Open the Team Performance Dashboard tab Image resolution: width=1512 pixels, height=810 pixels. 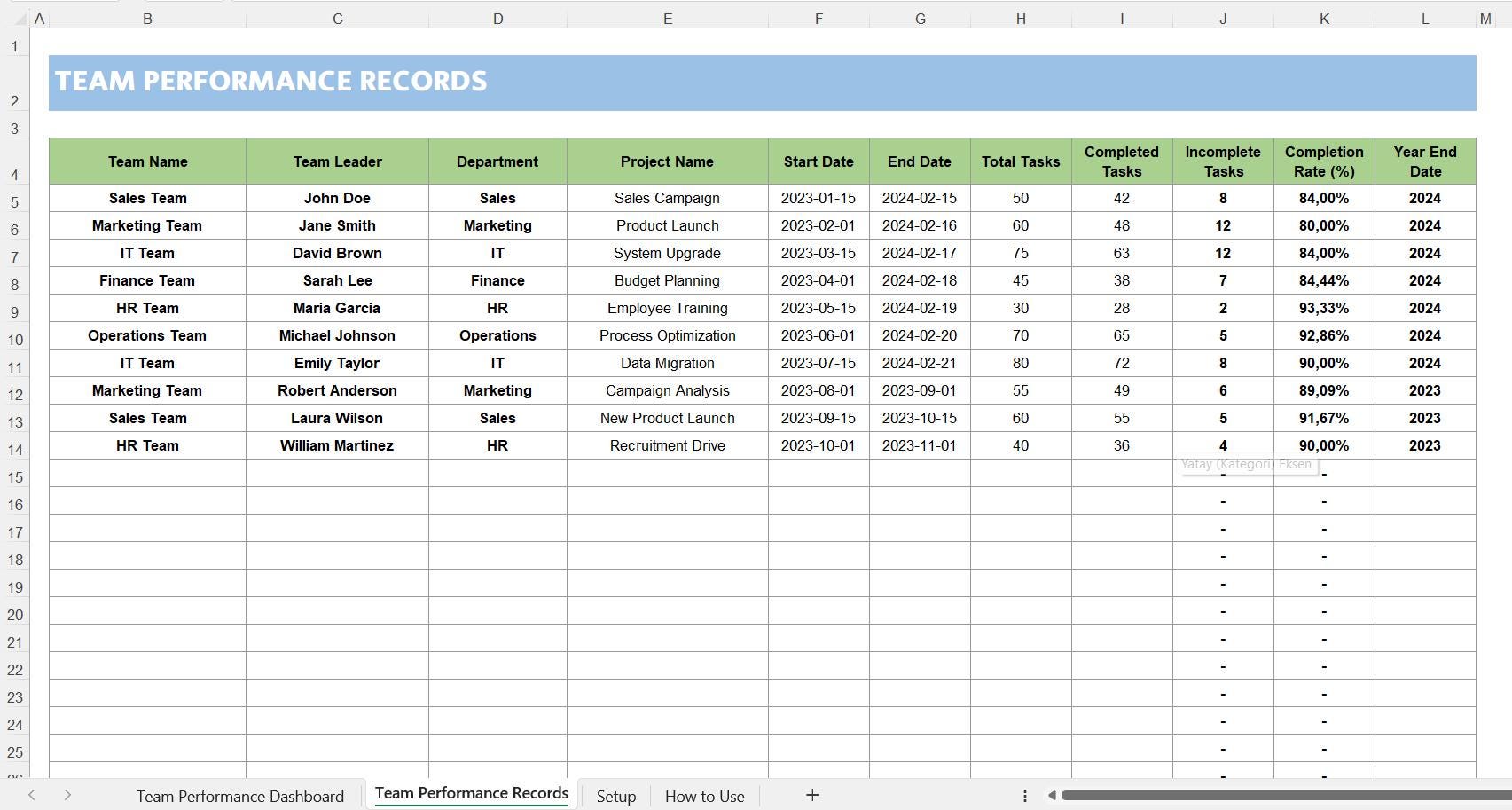point(240,795)
